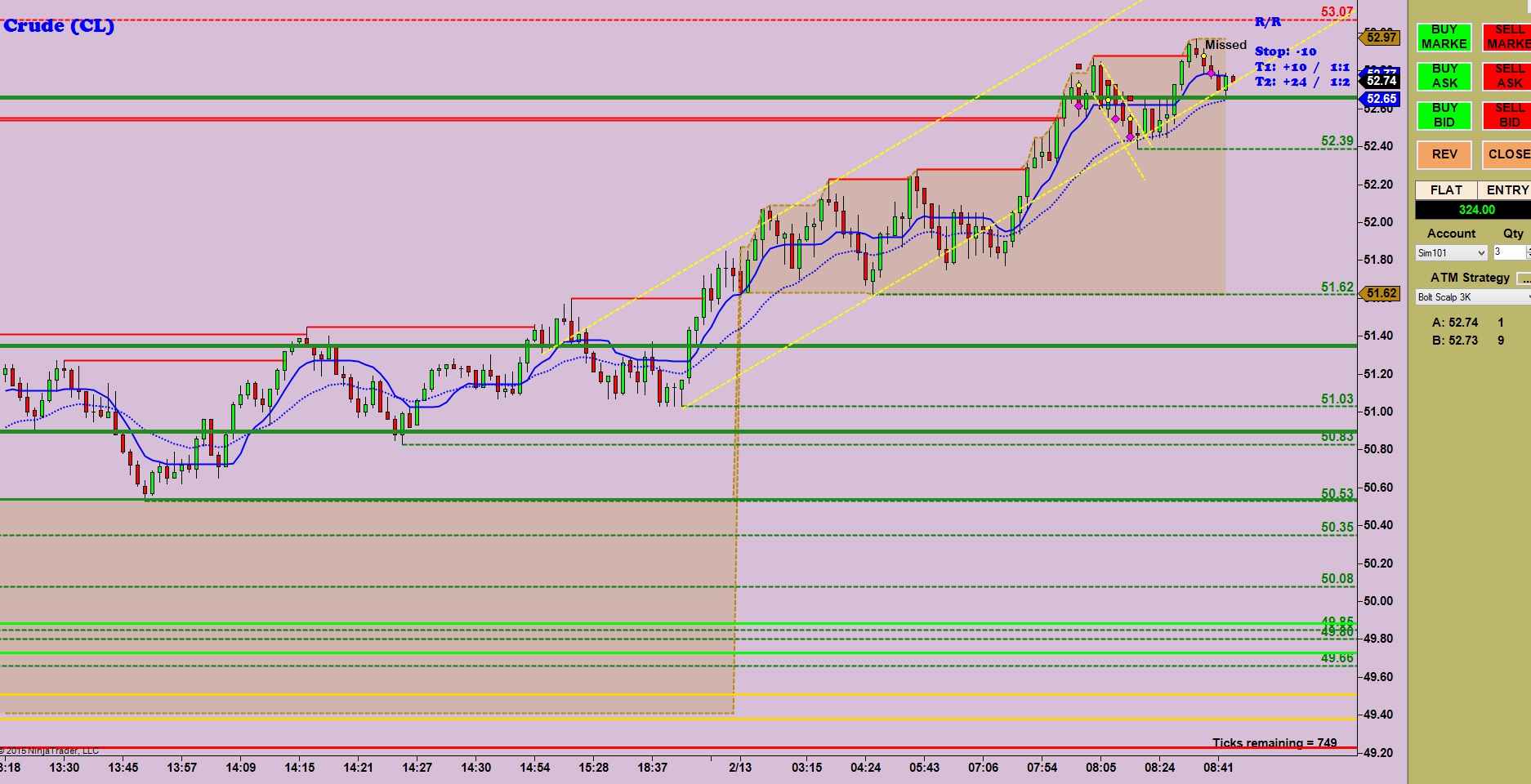
Task: Click the 08:41 time axis label
Action: pyautogui.click(x=1218, y=767)
